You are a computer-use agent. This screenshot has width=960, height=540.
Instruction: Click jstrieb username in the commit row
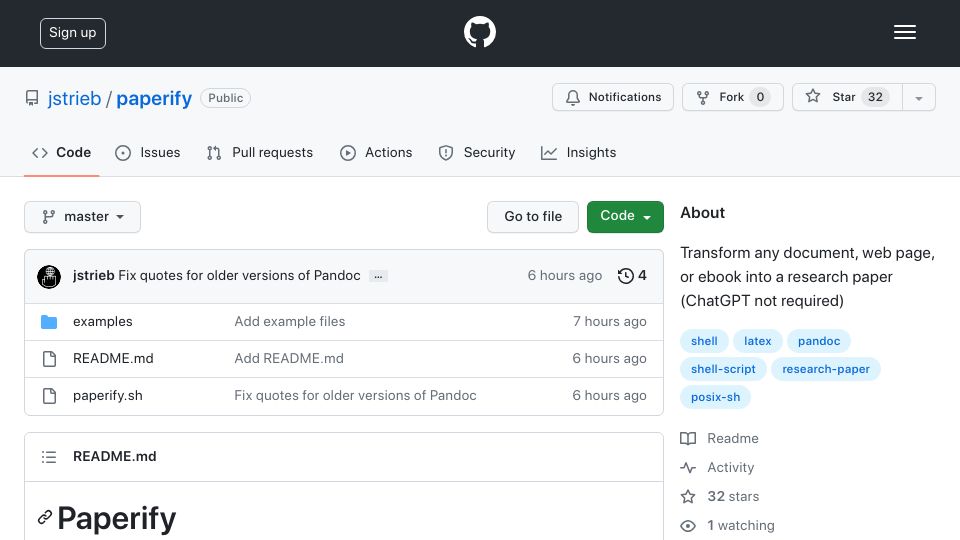point(94,276)
